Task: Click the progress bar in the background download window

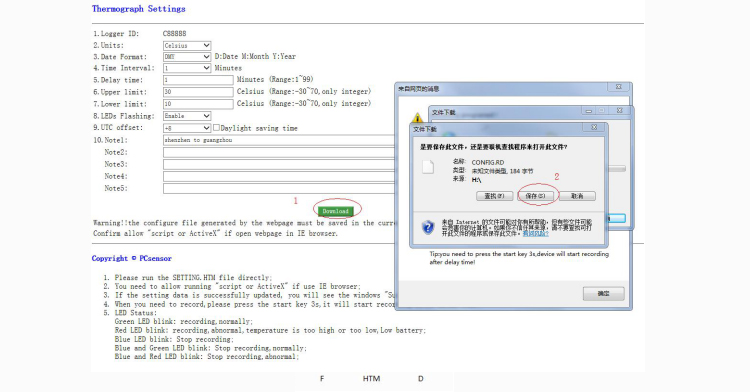Action: (616, 169)
